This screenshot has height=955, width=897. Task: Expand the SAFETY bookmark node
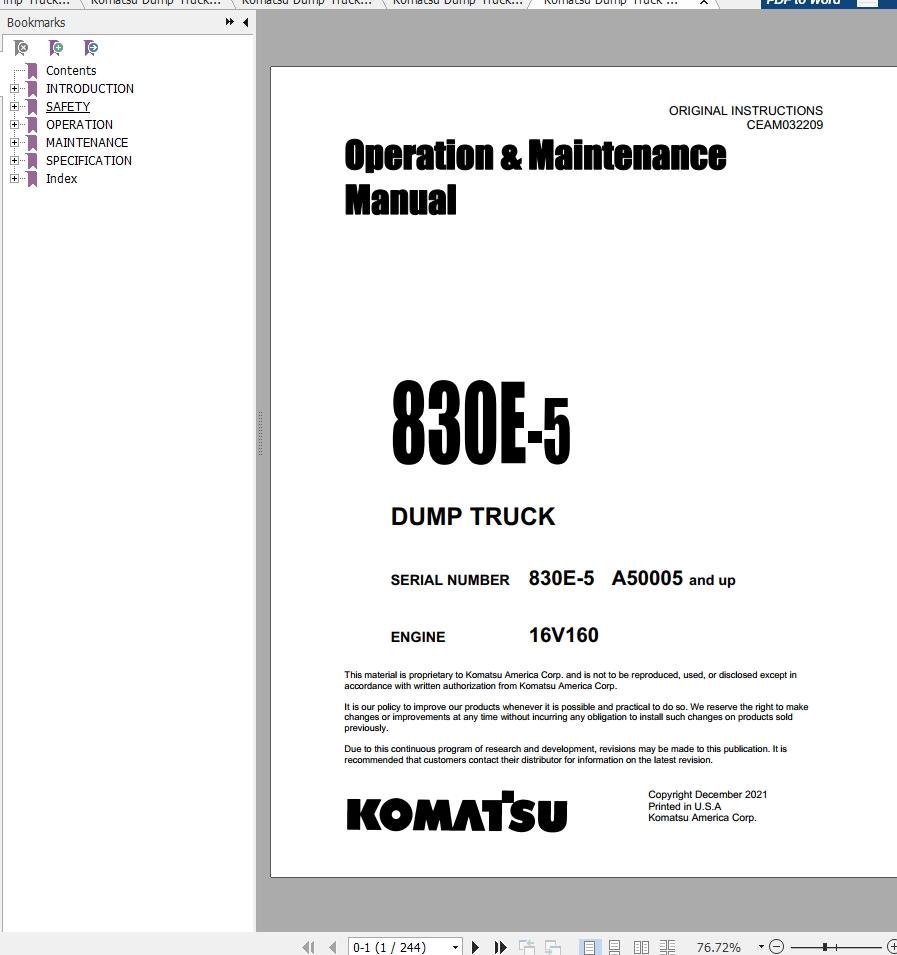click(15, 107)
